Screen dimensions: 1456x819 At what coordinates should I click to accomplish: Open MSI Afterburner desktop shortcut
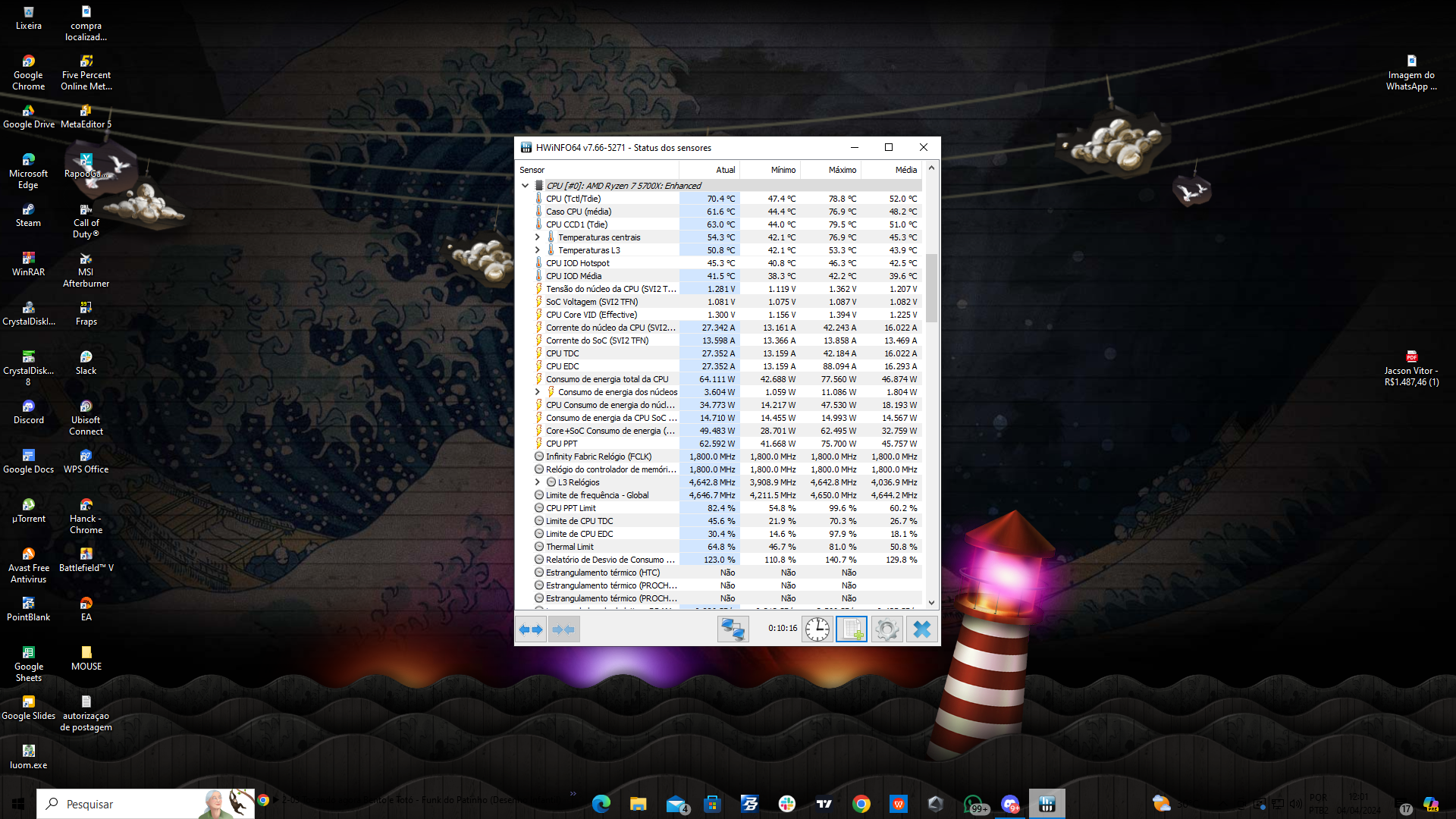point(86,270)
